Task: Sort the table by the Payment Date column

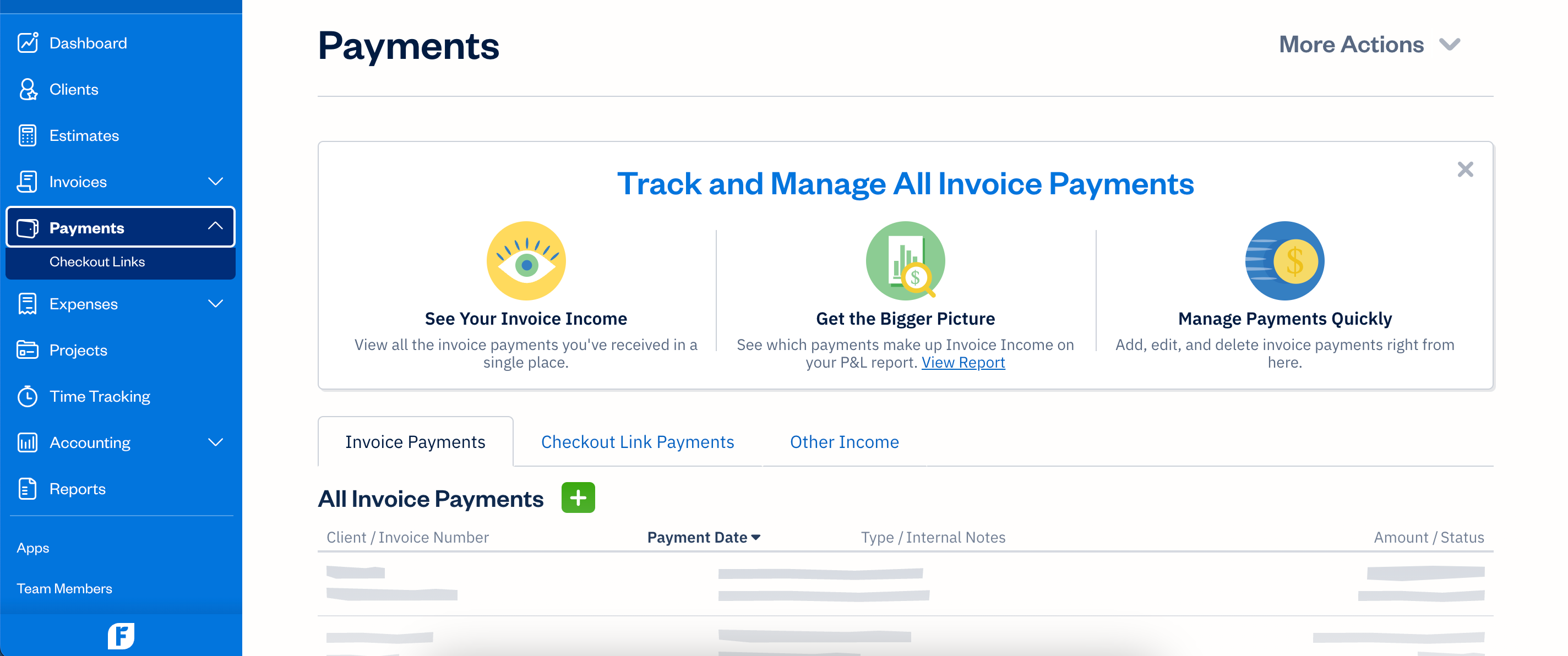Action: (x=703, y=537)
